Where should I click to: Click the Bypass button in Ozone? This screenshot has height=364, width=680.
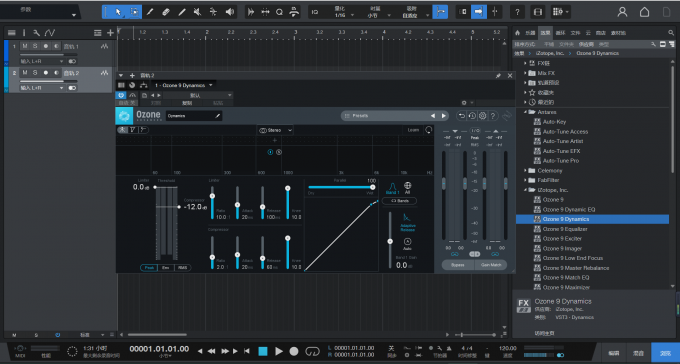tap(458, 265)
